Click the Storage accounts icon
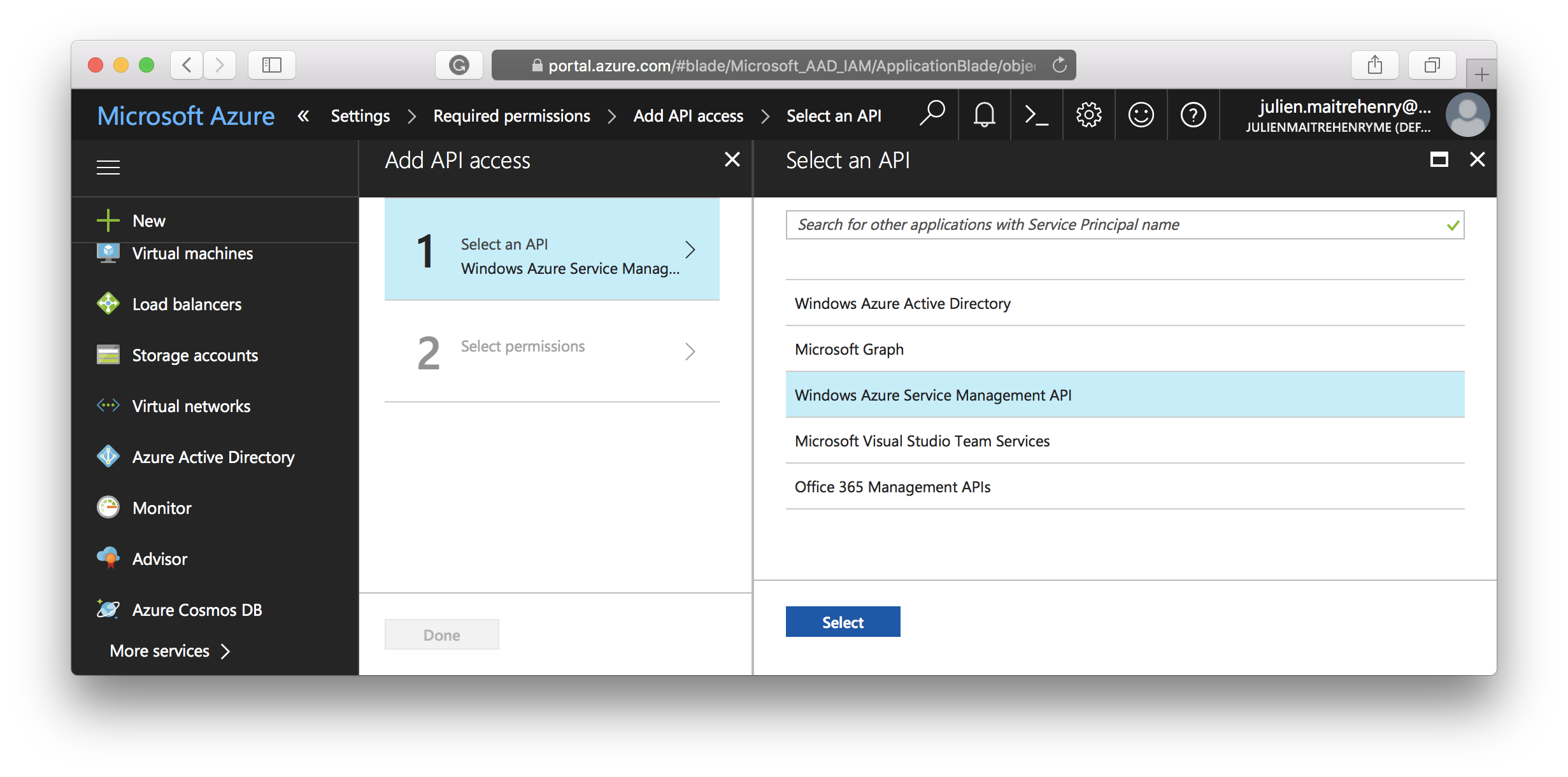 click(108, 354)
